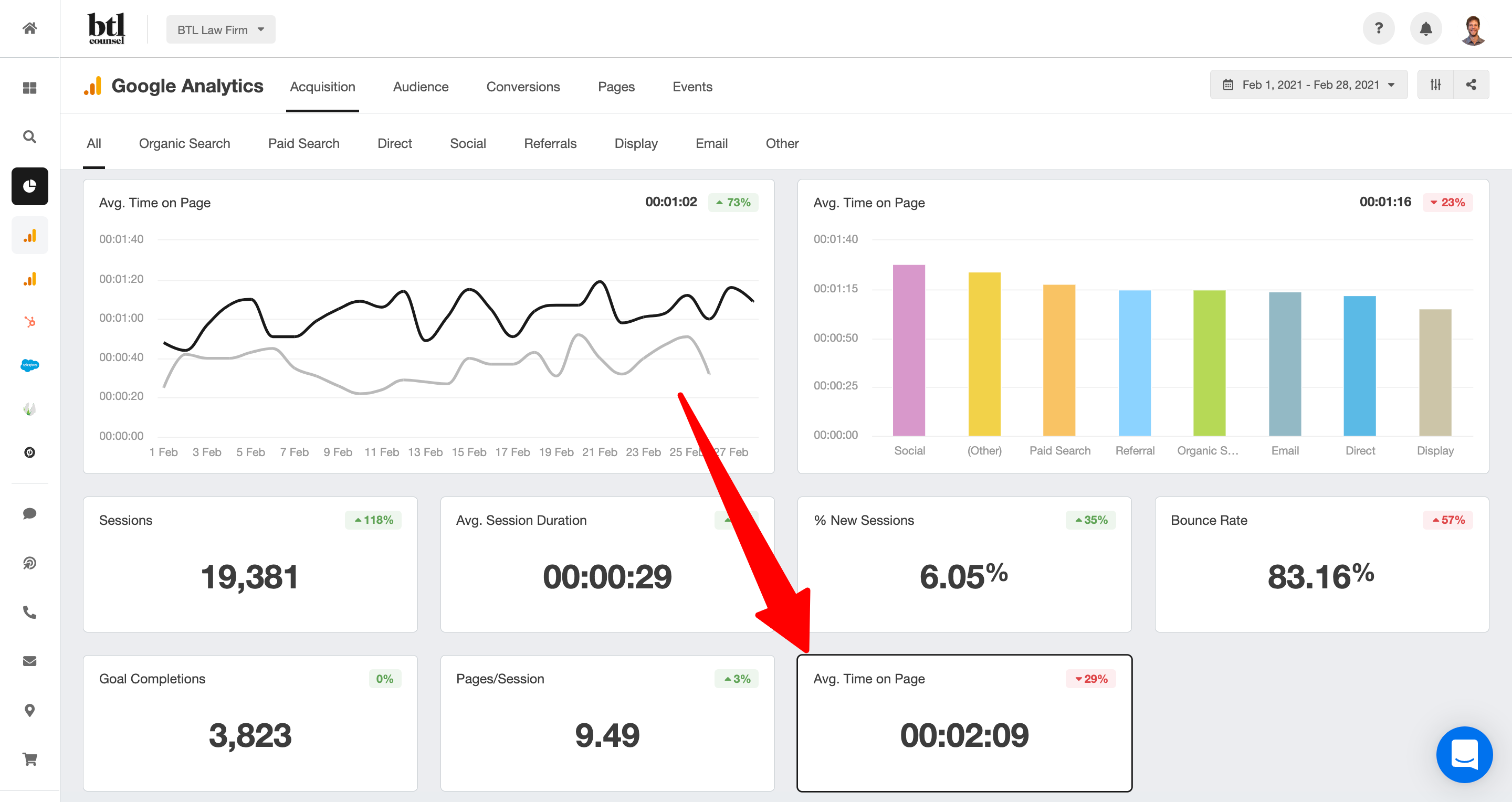Click the Organic Search channel tab
Viewport: 1512px width, 802px height.
point(185,143)
